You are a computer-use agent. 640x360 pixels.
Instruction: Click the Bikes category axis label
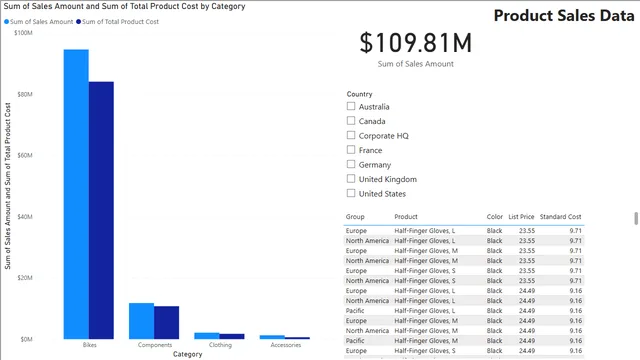click(x=89, y=345)
